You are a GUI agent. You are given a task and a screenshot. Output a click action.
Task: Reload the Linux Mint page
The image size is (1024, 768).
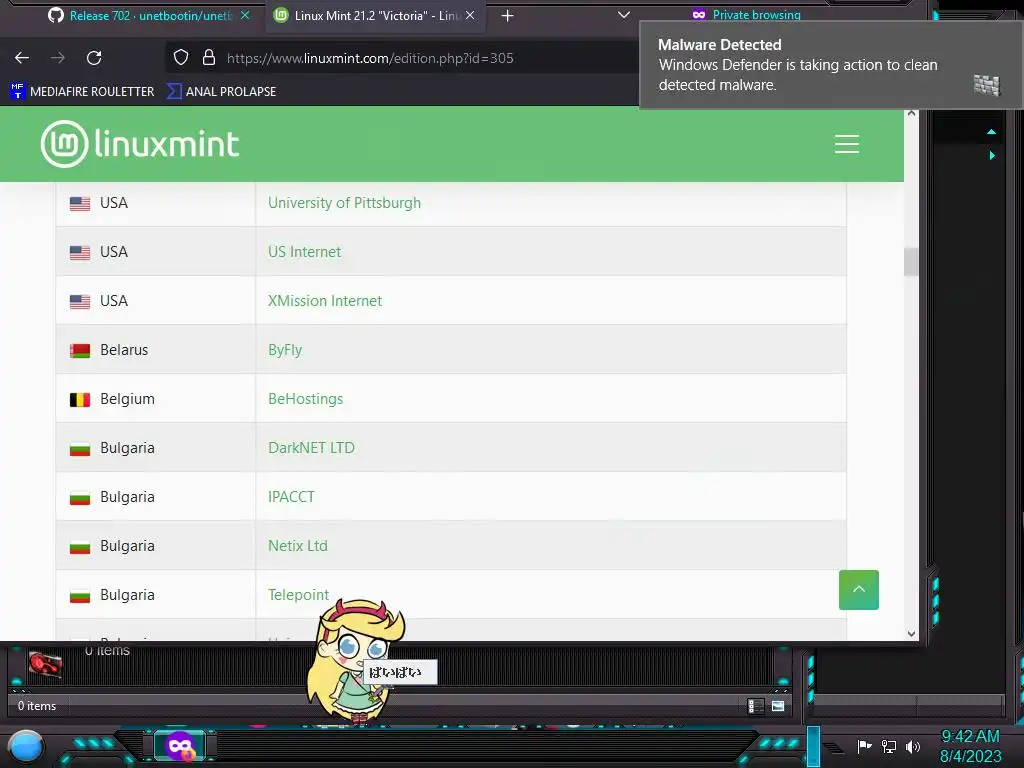(x=94, y=58)
